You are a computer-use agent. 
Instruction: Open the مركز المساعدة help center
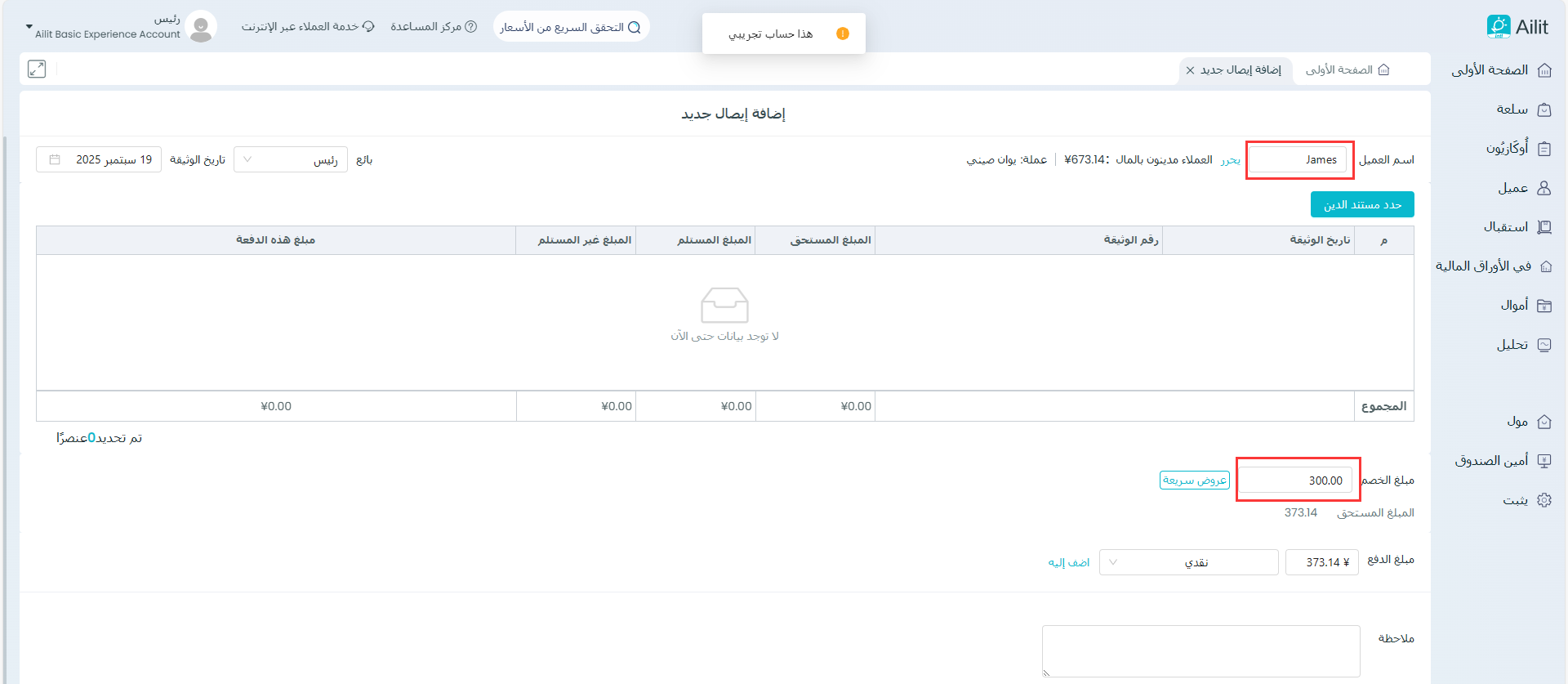click(x=433, y=27)
